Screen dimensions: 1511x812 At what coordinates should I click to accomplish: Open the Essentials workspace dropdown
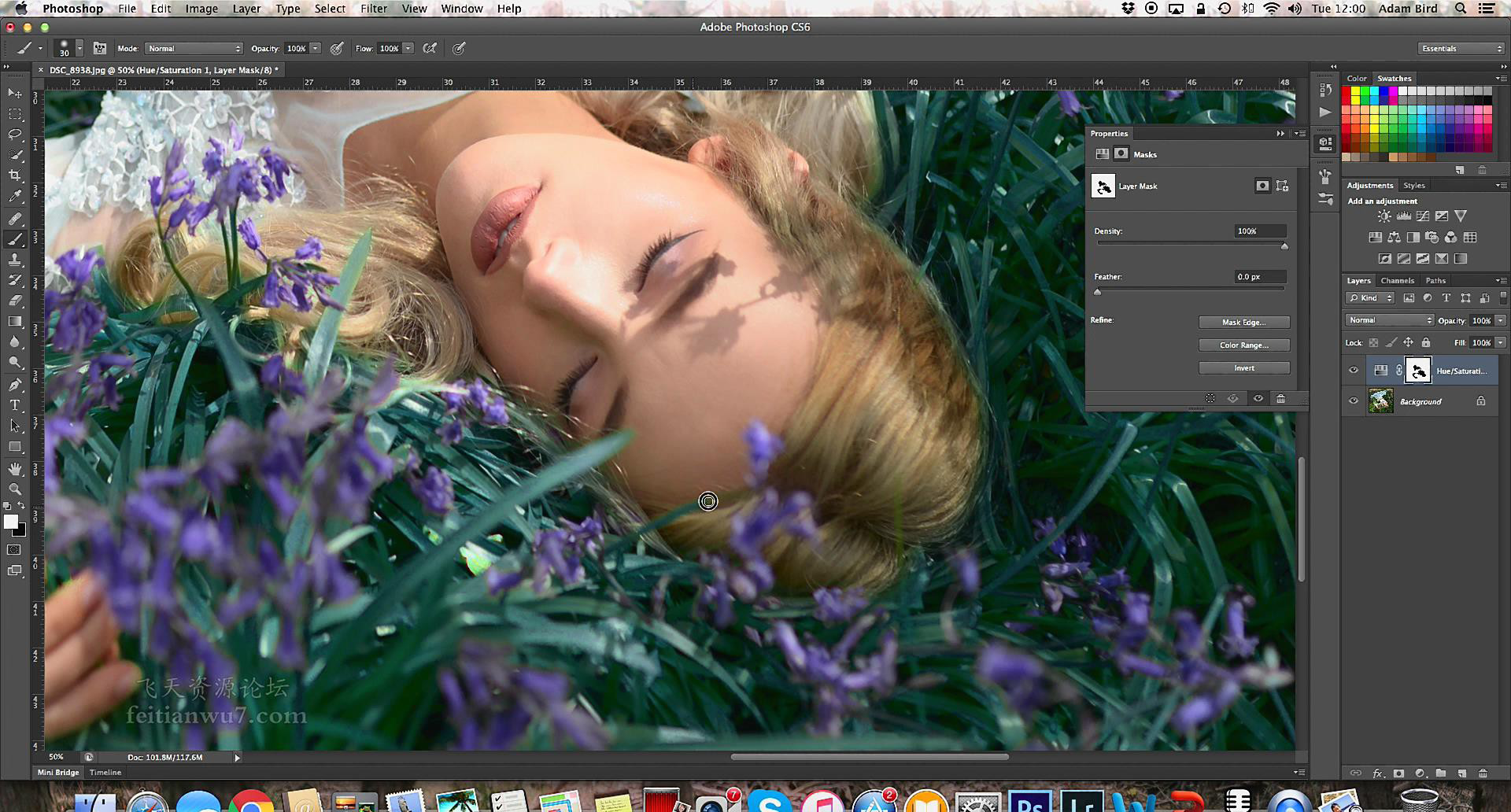(1461, 49)
